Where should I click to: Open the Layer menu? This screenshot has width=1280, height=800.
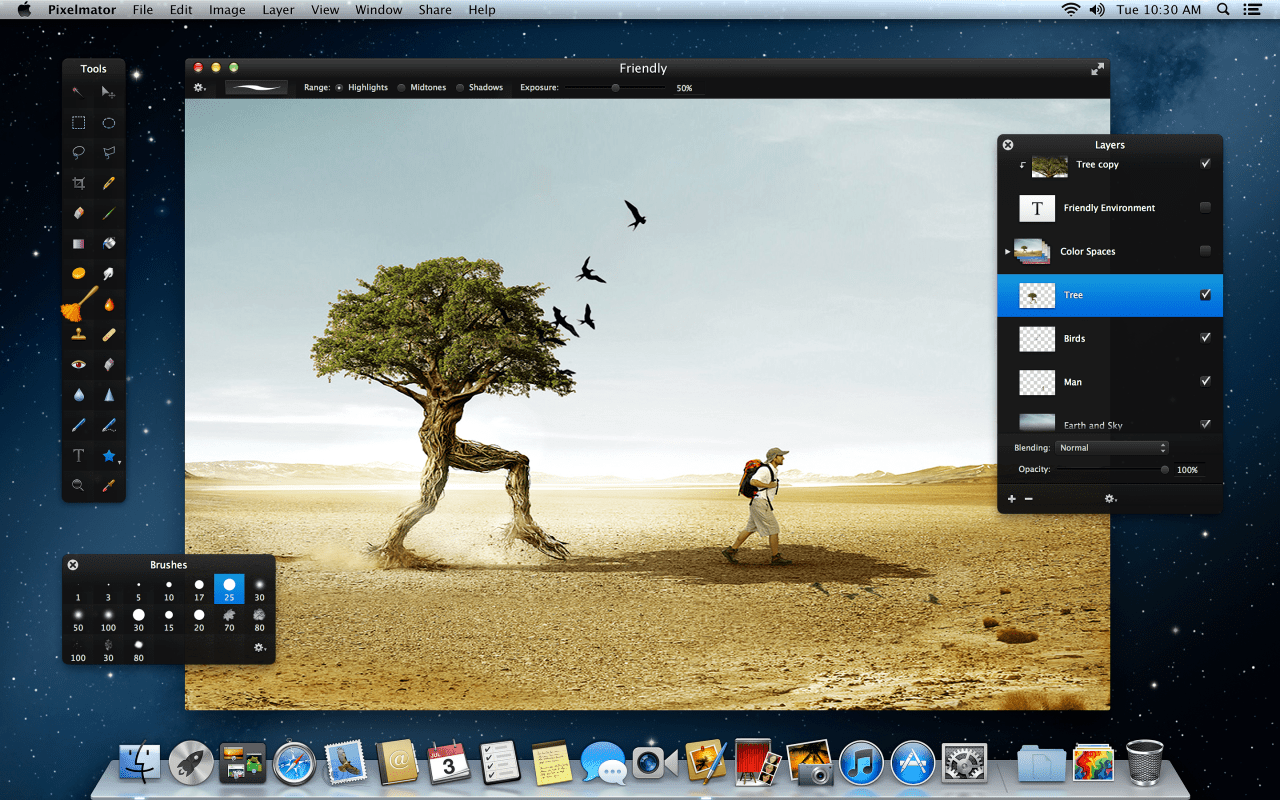[278, 10]
